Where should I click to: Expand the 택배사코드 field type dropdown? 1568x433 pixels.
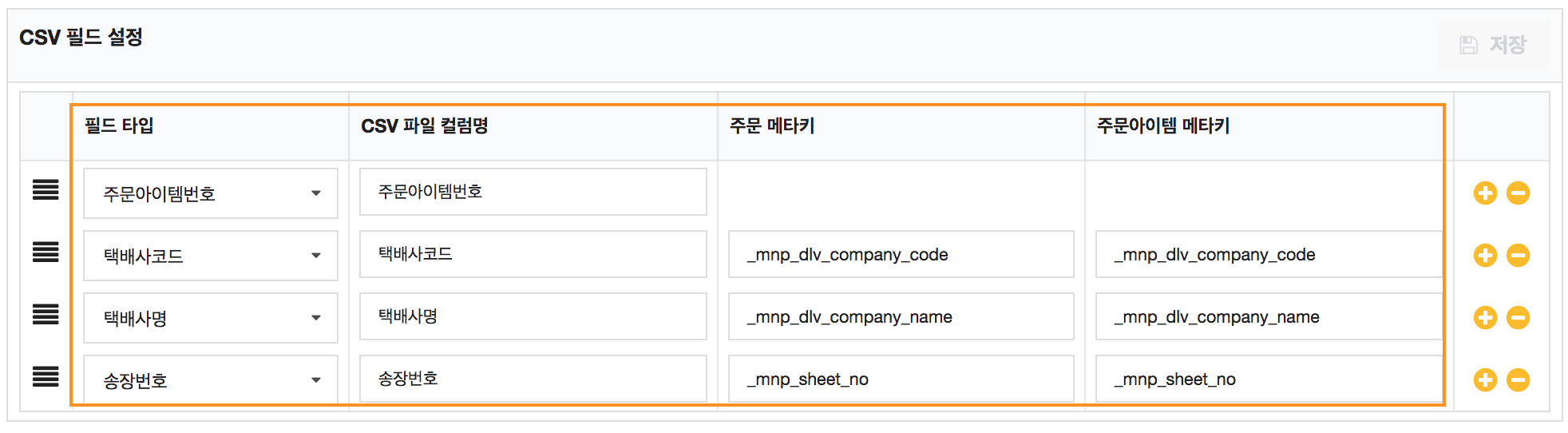211,256
